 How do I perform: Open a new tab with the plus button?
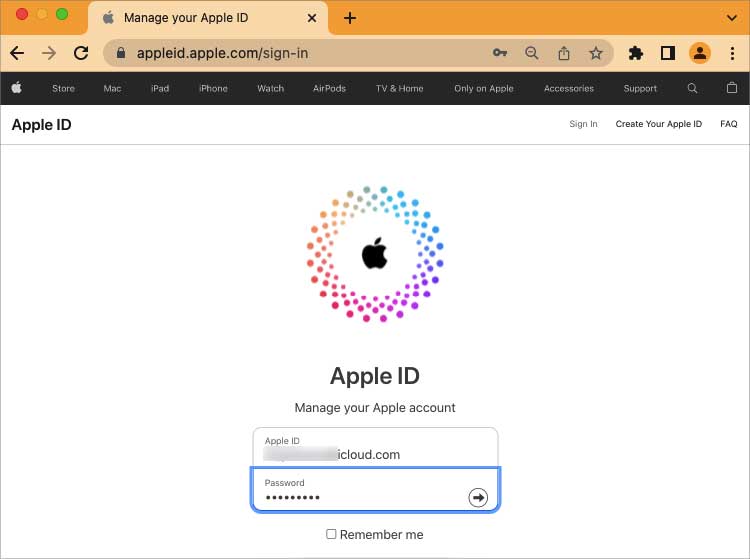[x=350, y=18]
